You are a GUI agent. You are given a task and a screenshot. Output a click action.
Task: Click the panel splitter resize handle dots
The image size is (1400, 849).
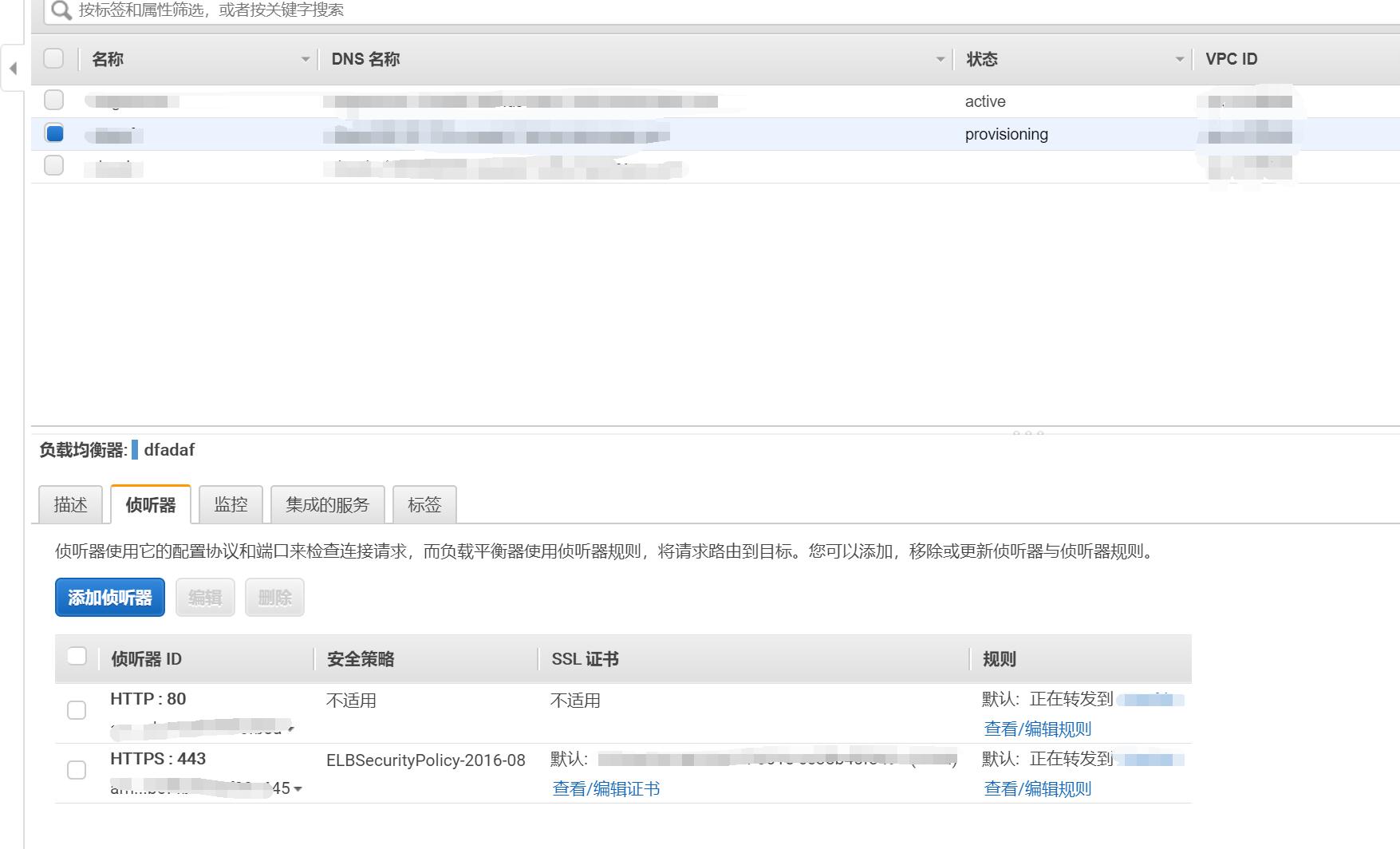(1028, 432)
